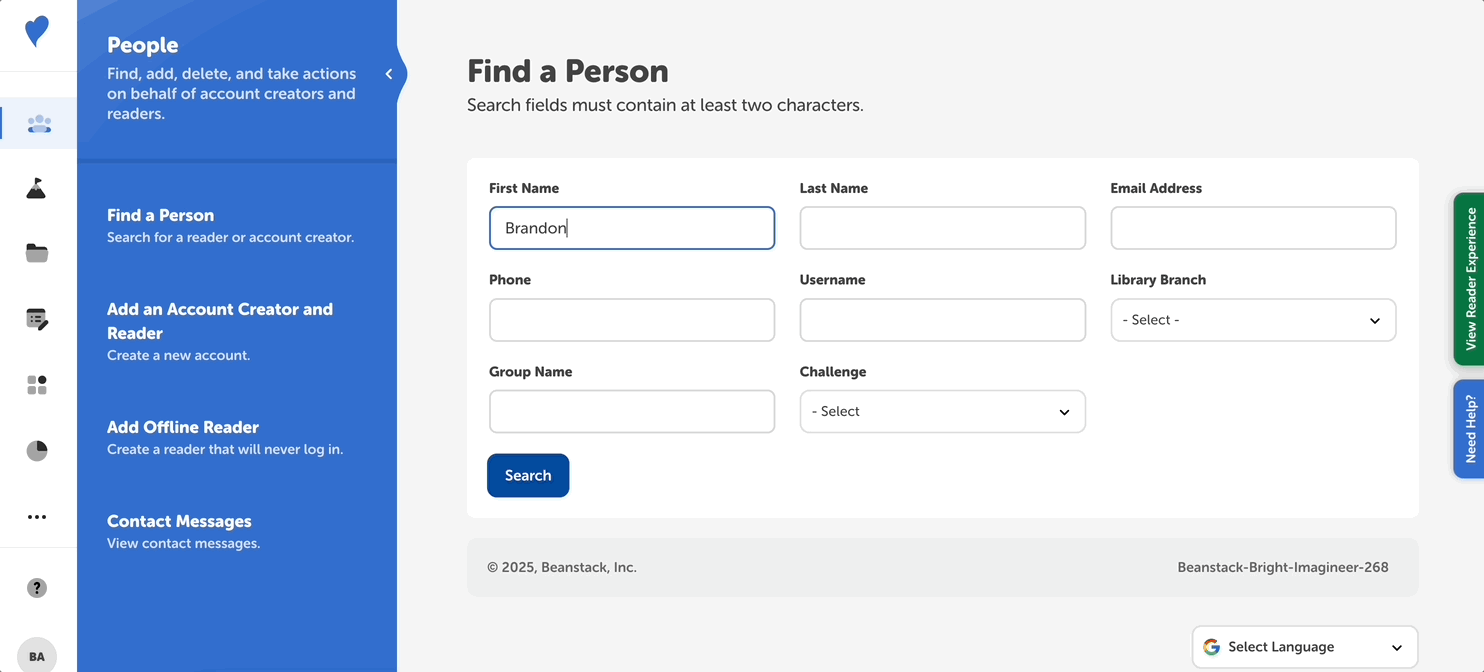Click the BA user avatar

(37, 656)
